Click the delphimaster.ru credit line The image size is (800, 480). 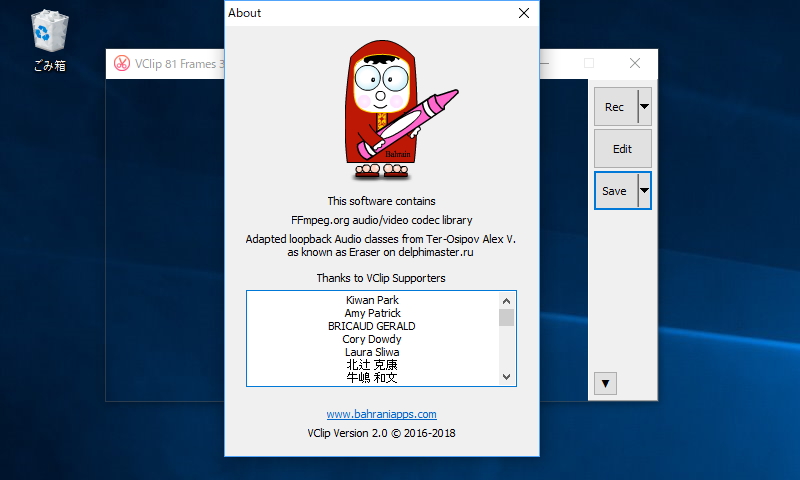(380, 252)
